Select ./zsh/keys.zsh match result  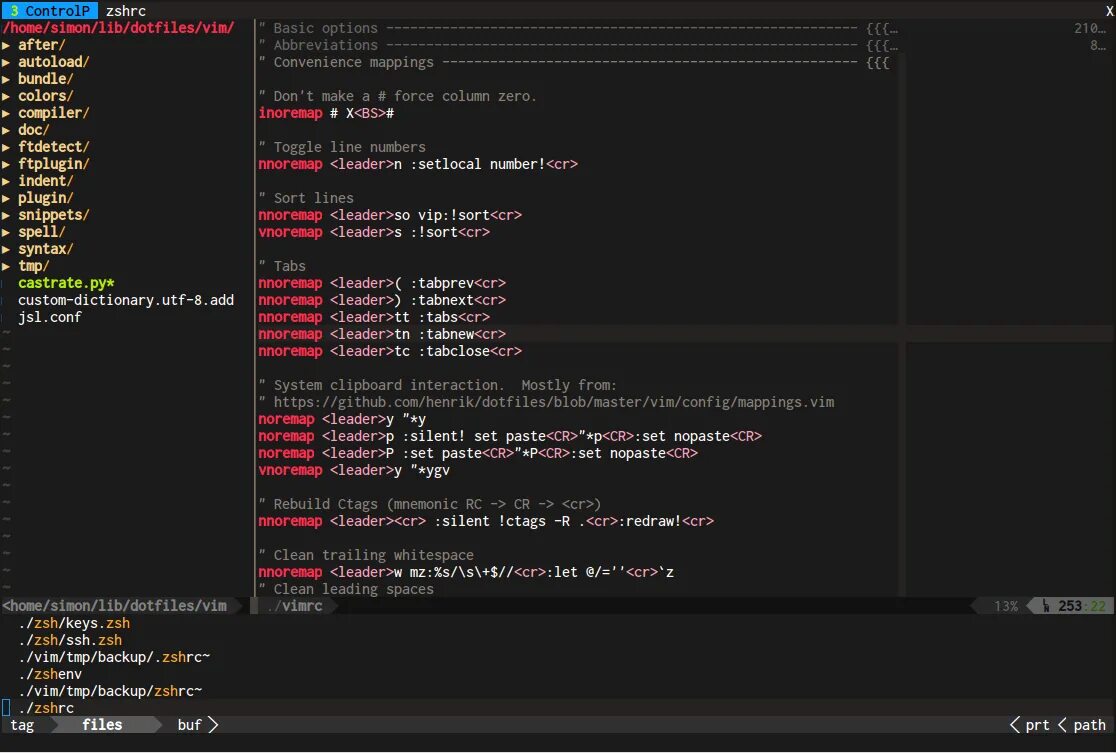point(75,623)
